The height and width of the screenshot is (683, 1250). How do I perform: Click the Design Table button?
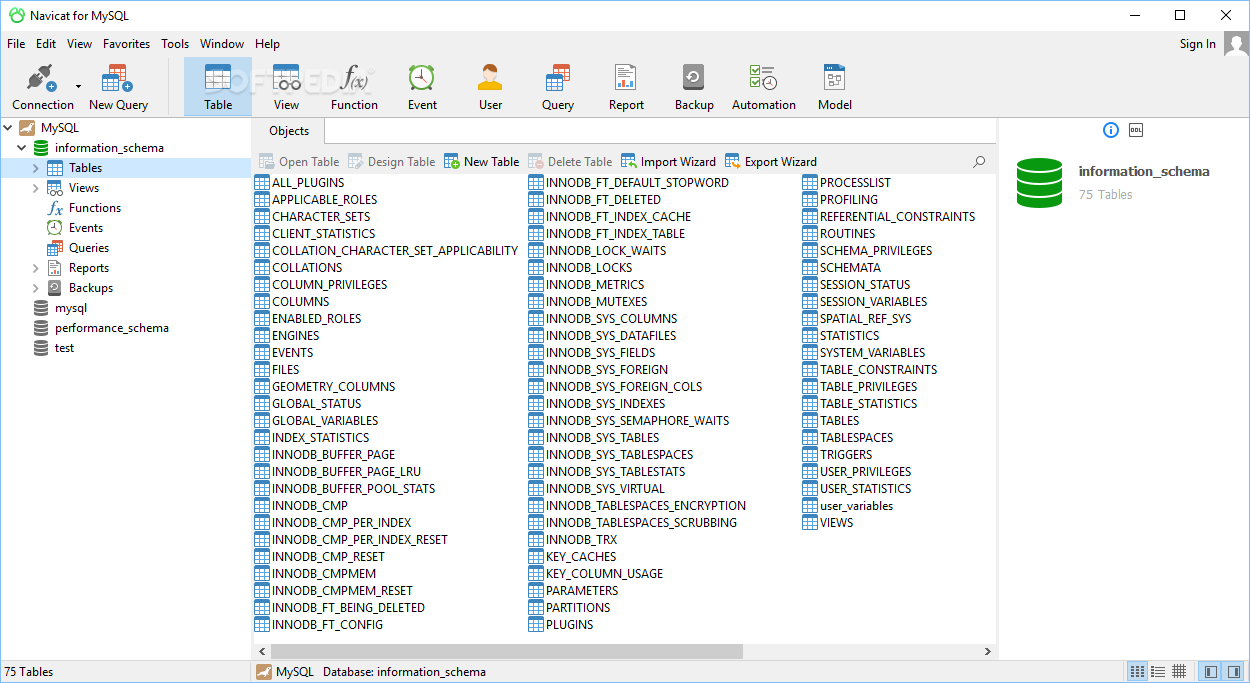coord(391,161)
